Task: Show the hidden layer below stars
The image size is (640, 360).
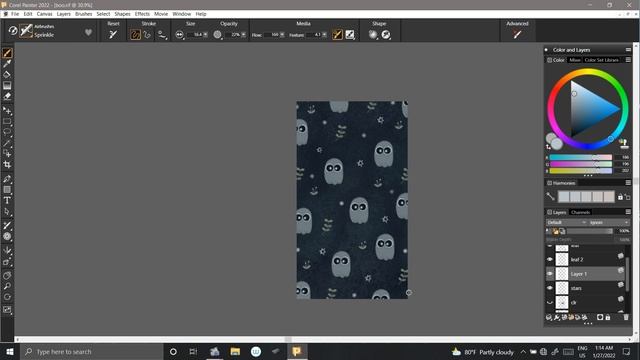Action: [x=550, y=302]
